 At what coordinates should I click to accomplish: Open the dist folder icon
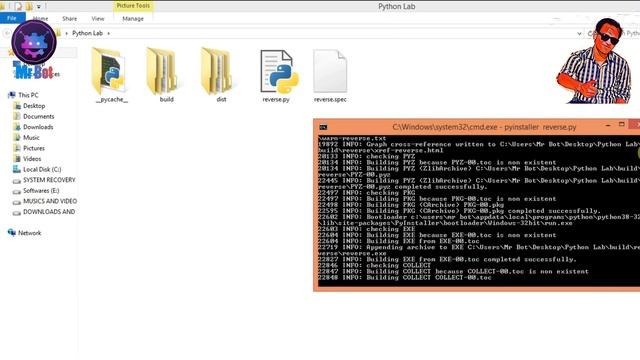pyautogui.click(x=218, y=71)
